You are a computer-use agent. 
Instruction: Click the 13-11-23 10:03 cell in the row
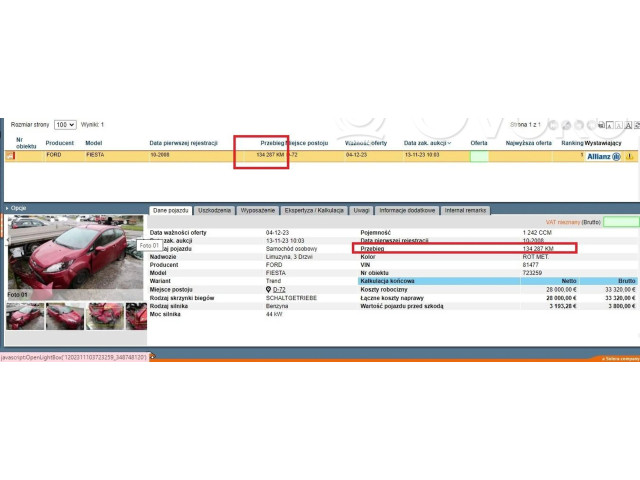click(422, 155)
